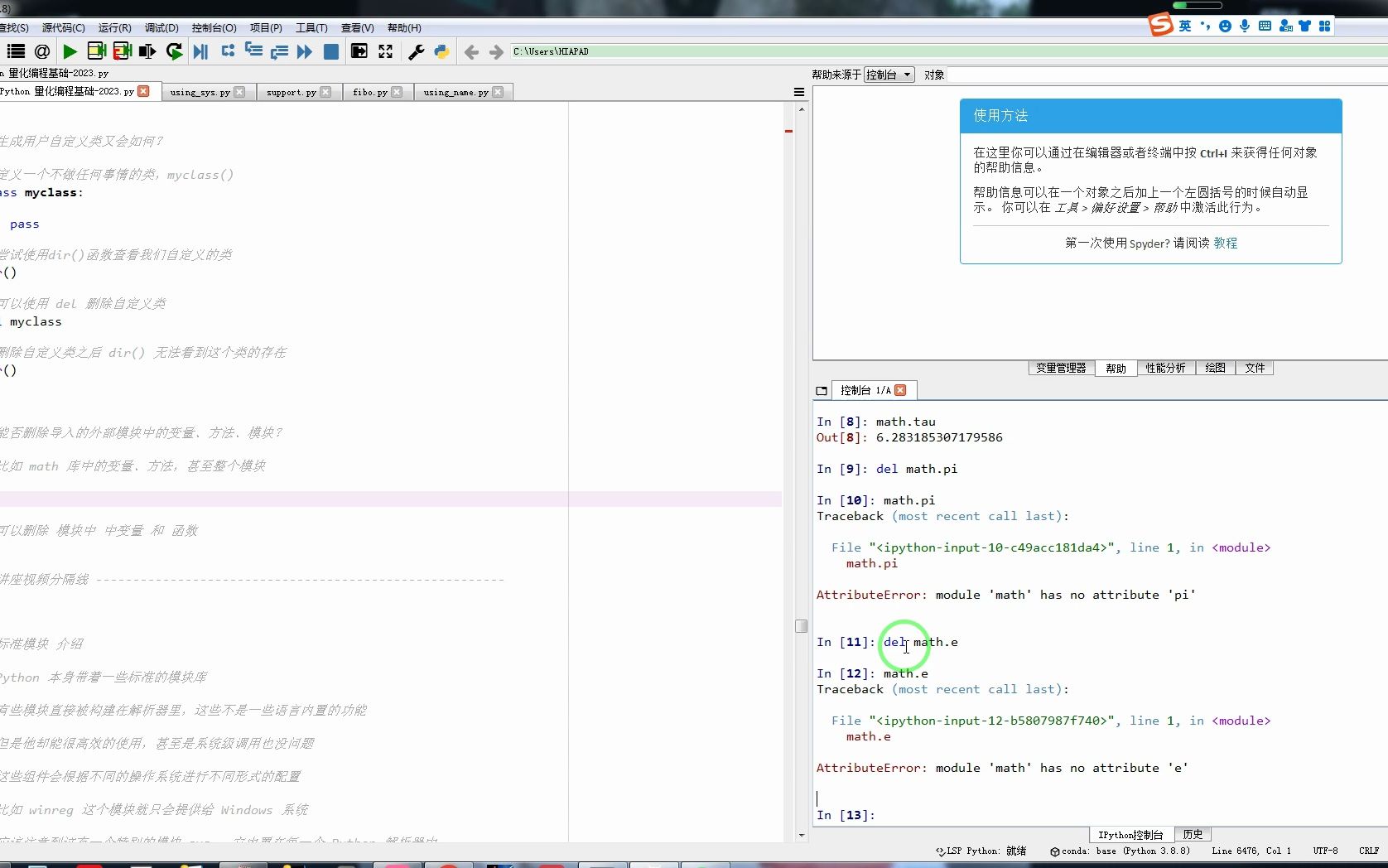Click the @ symbol toolbar icon
1388x868 pixels.
42,51
